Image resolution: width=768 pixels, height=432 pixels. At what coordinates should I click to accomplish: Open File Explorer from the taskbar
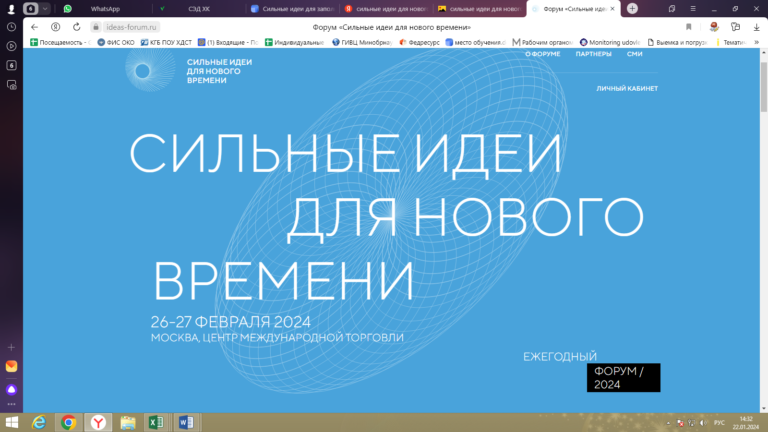click(x=128, y=422)
